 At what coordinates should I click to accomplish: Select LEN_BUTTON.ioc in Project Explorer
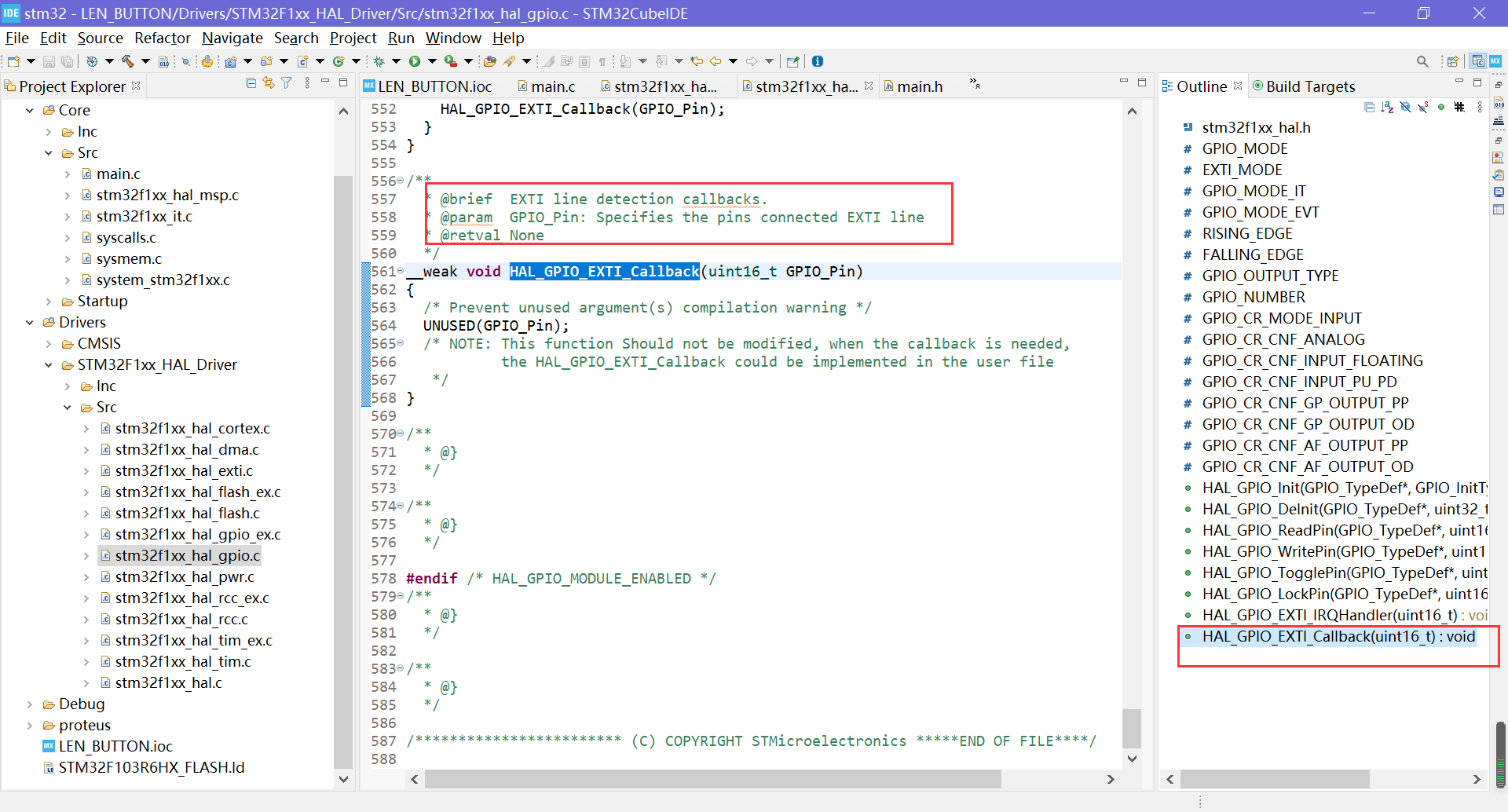pyautogui.click(x=115, y=746)
